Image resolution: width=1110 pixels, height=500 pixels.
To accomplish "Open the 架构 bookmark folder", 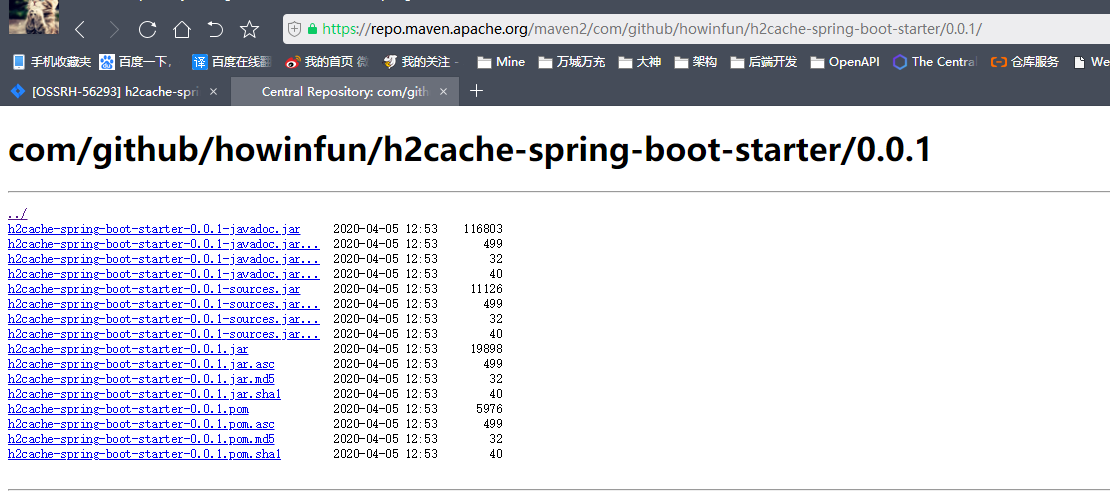I will (696, 62).
